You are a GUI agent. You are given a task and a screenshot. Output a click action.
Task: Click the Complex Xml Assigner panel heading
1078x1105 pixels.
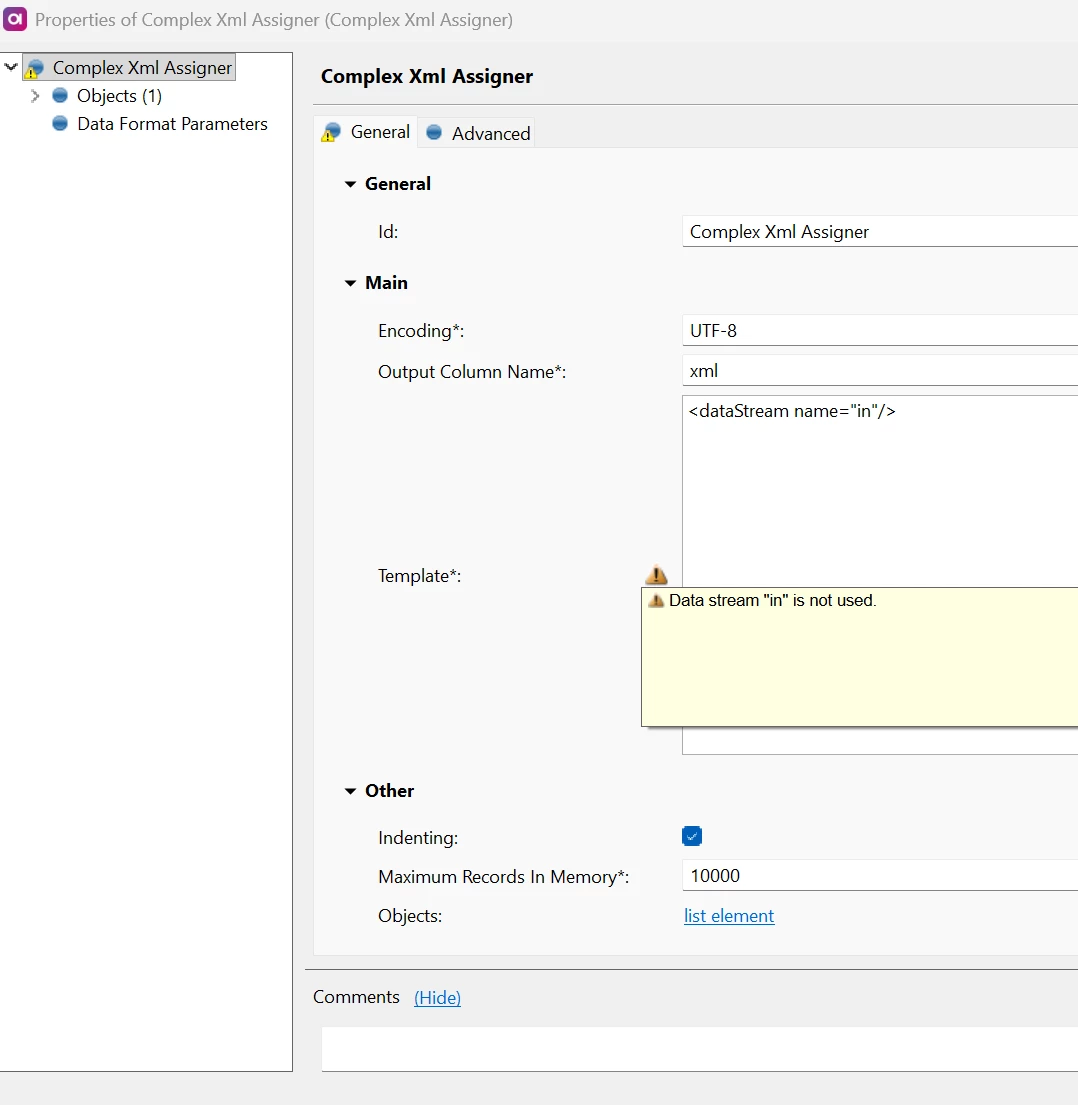click(x=427, y=76)
